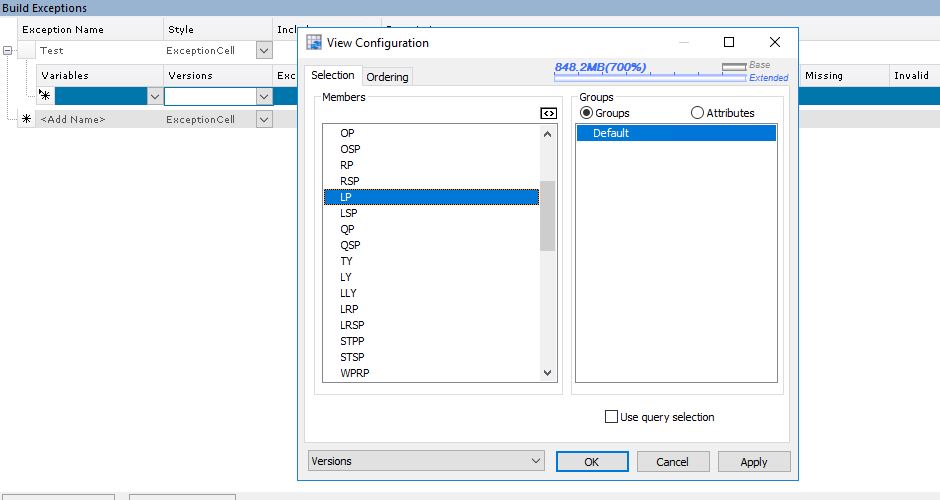940x500 pixels.
Task: Select member OP in list
Action: [347, 133]
